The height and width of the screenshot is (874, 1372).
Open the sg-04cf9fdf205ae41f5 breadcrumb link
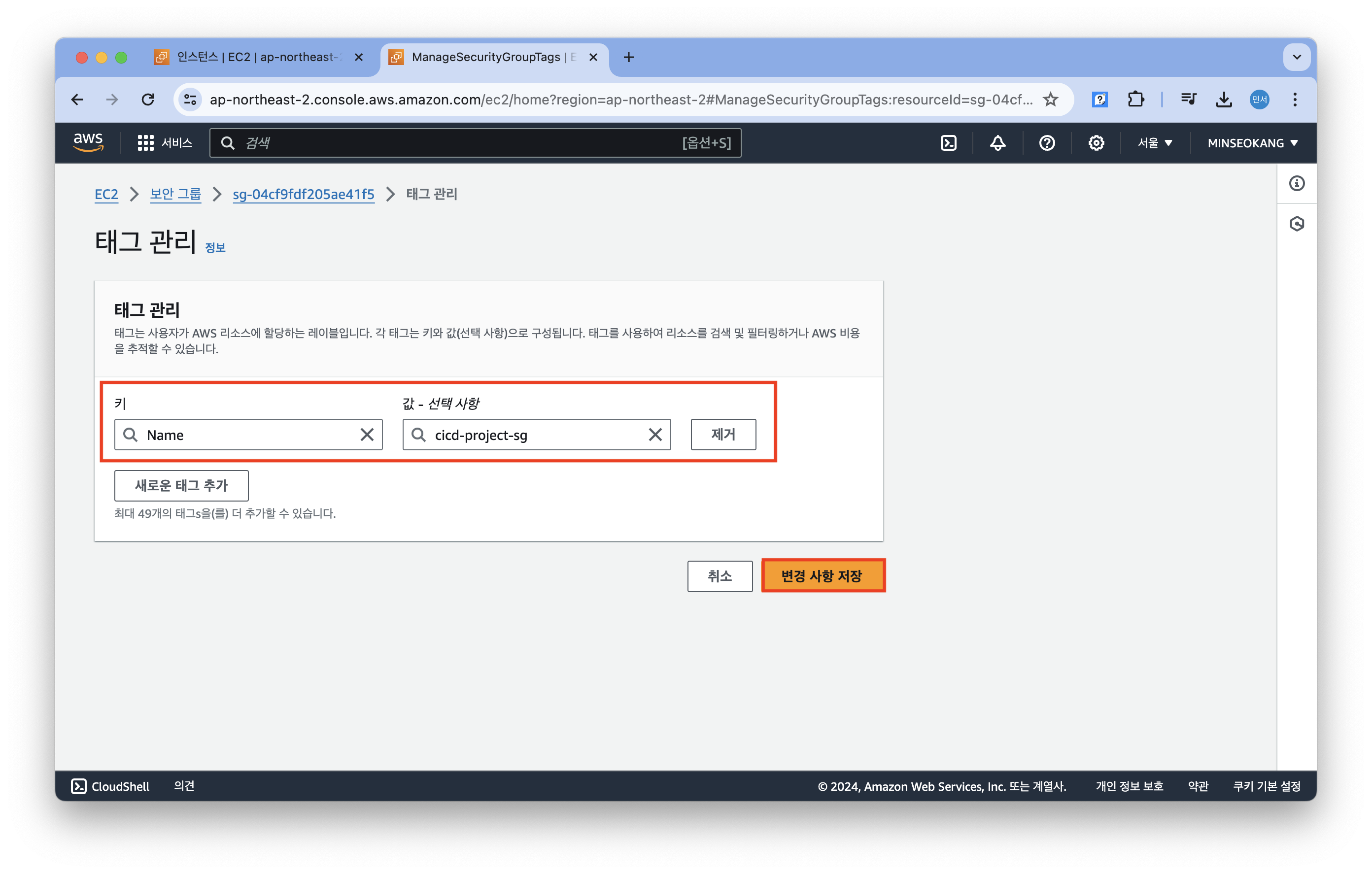303,194
